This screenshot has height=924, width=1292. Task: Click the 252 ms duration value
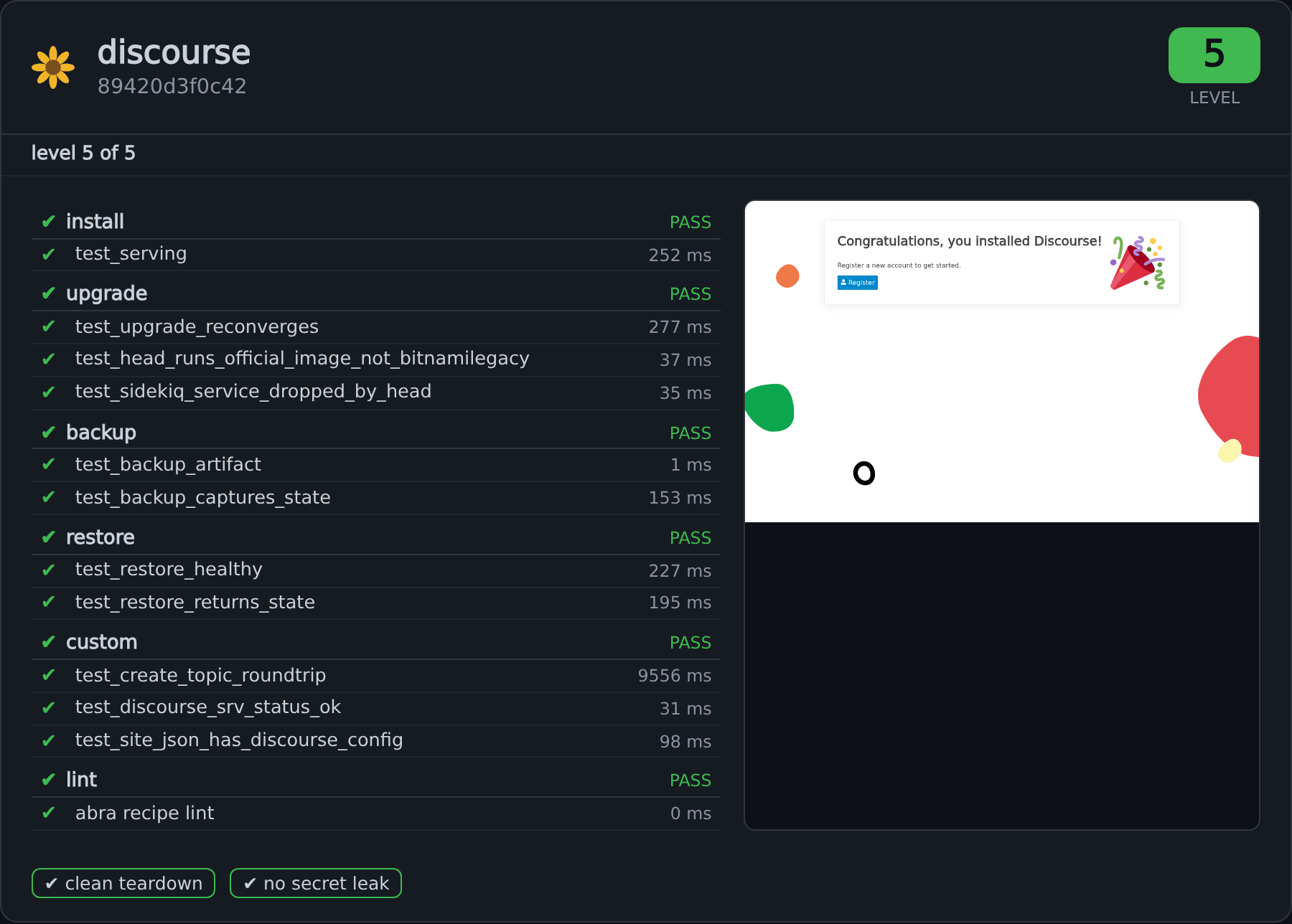point(680,255)
